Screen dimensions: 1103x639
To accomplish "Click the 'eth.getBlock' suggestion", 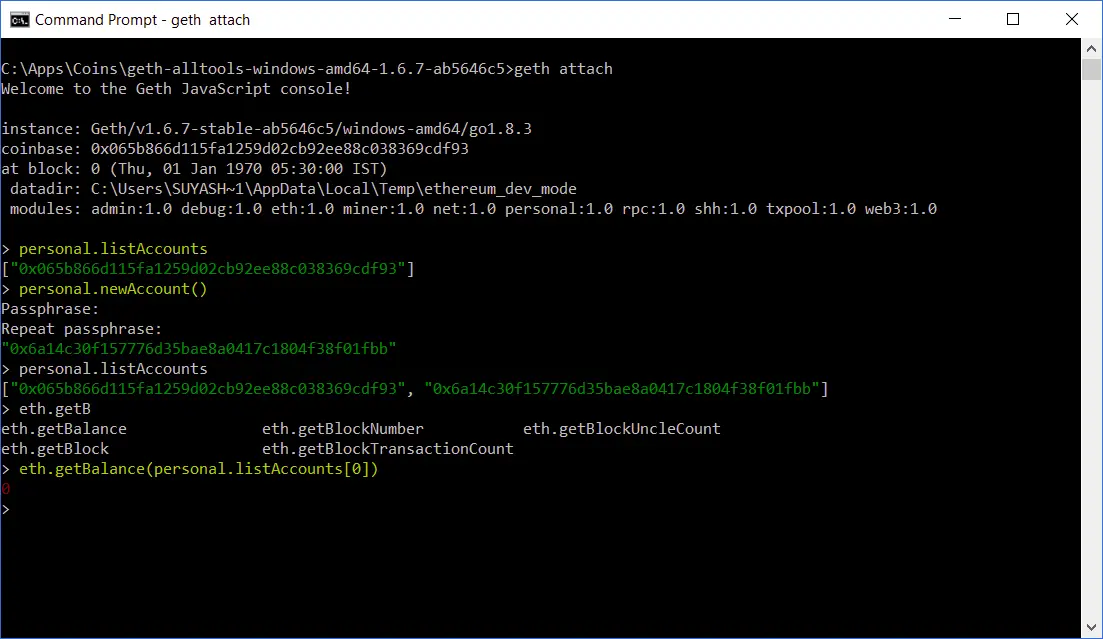I will 55,448.
